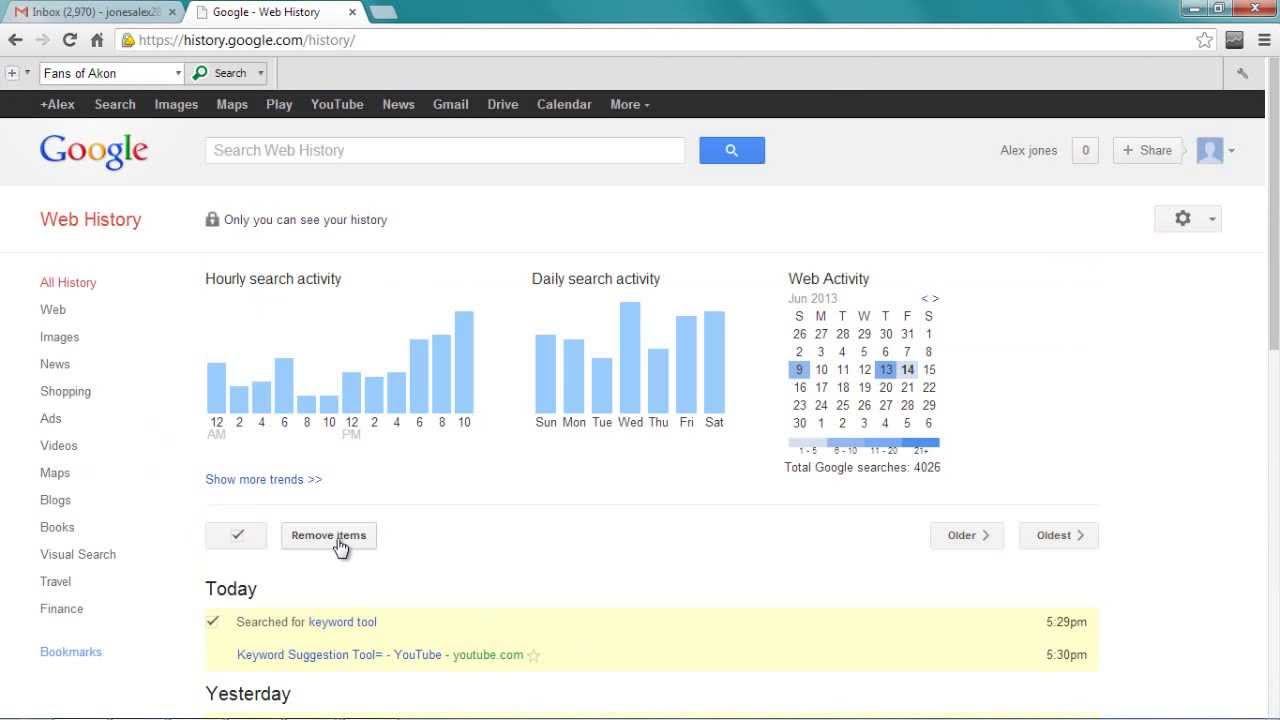Expand the small arrow beside the plus icon
Screen dimensions: 1280x720
pos(27,73)
